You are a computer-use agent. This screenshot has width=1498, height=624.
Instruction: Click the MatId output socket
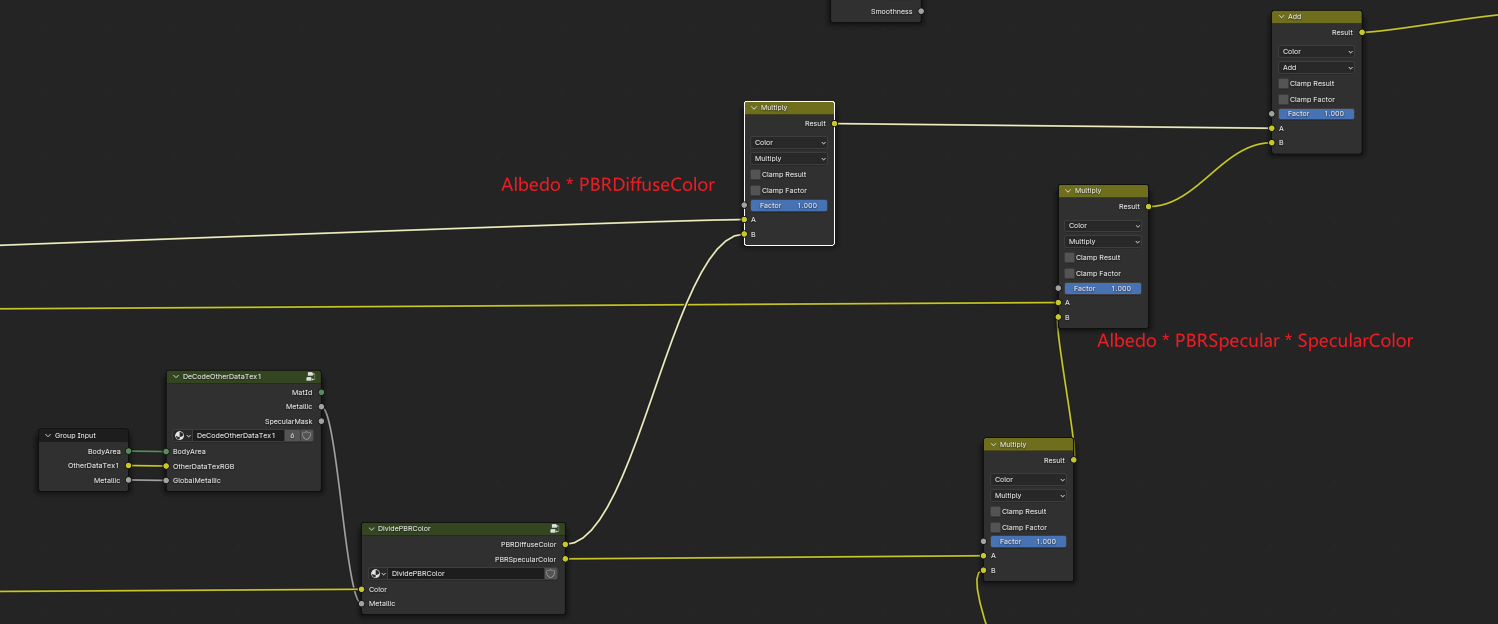(321, 392)
